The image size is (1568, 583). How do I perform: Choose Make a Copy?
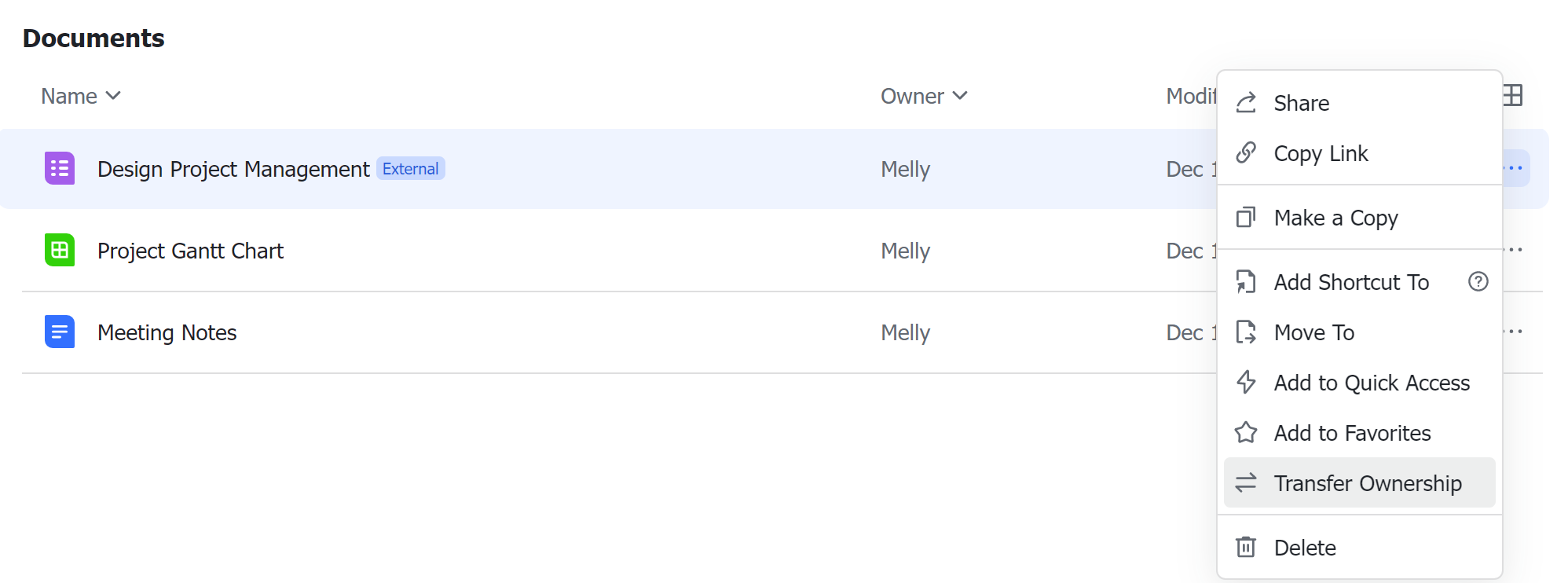pyautogui.click(x=1335, y=218)
